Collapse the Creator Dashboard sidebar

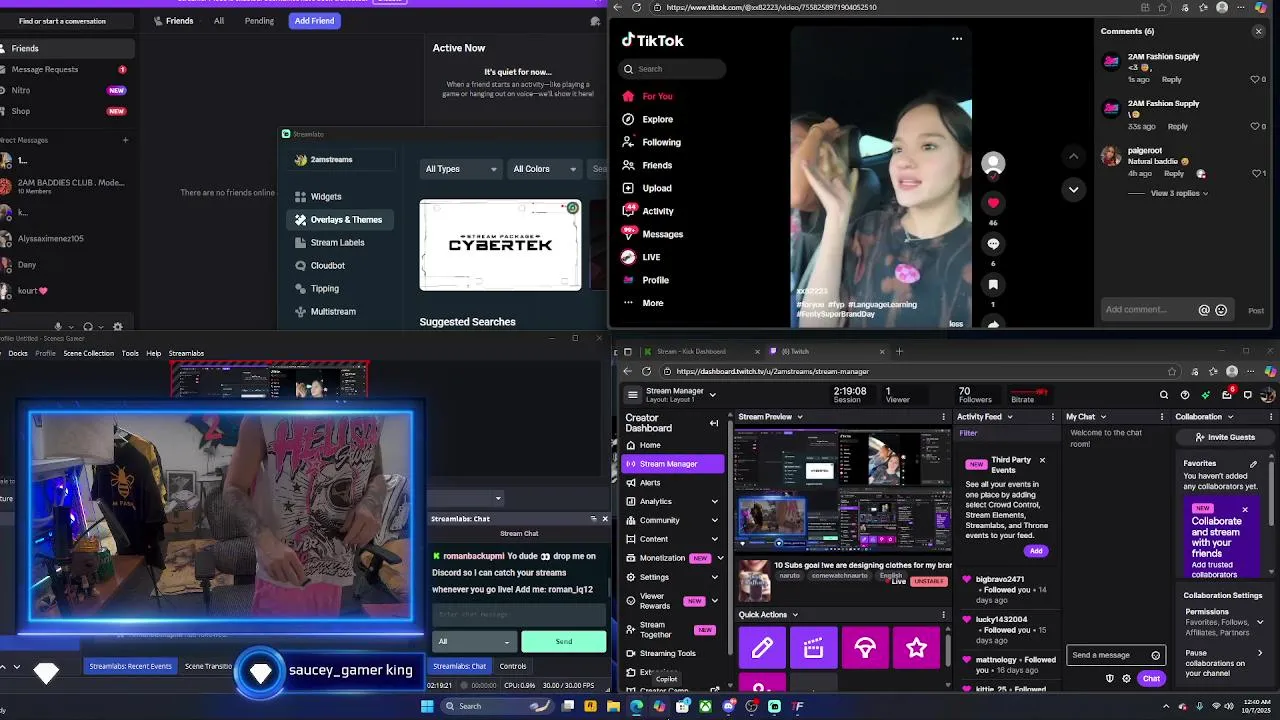(714, 423)
